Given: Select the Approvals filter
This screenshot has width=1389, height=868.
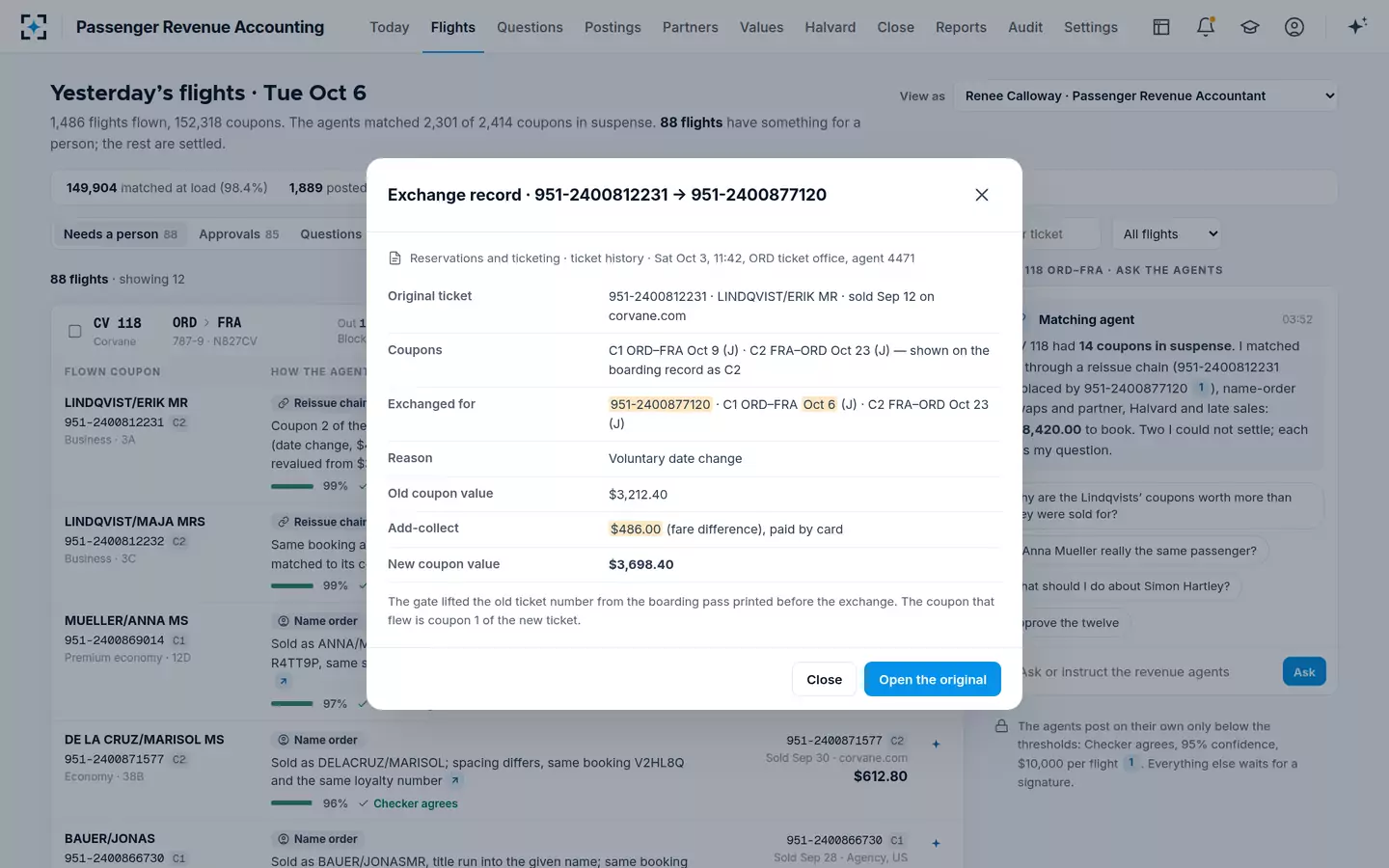Looking at the screenshot, I should tap(238, 233).
